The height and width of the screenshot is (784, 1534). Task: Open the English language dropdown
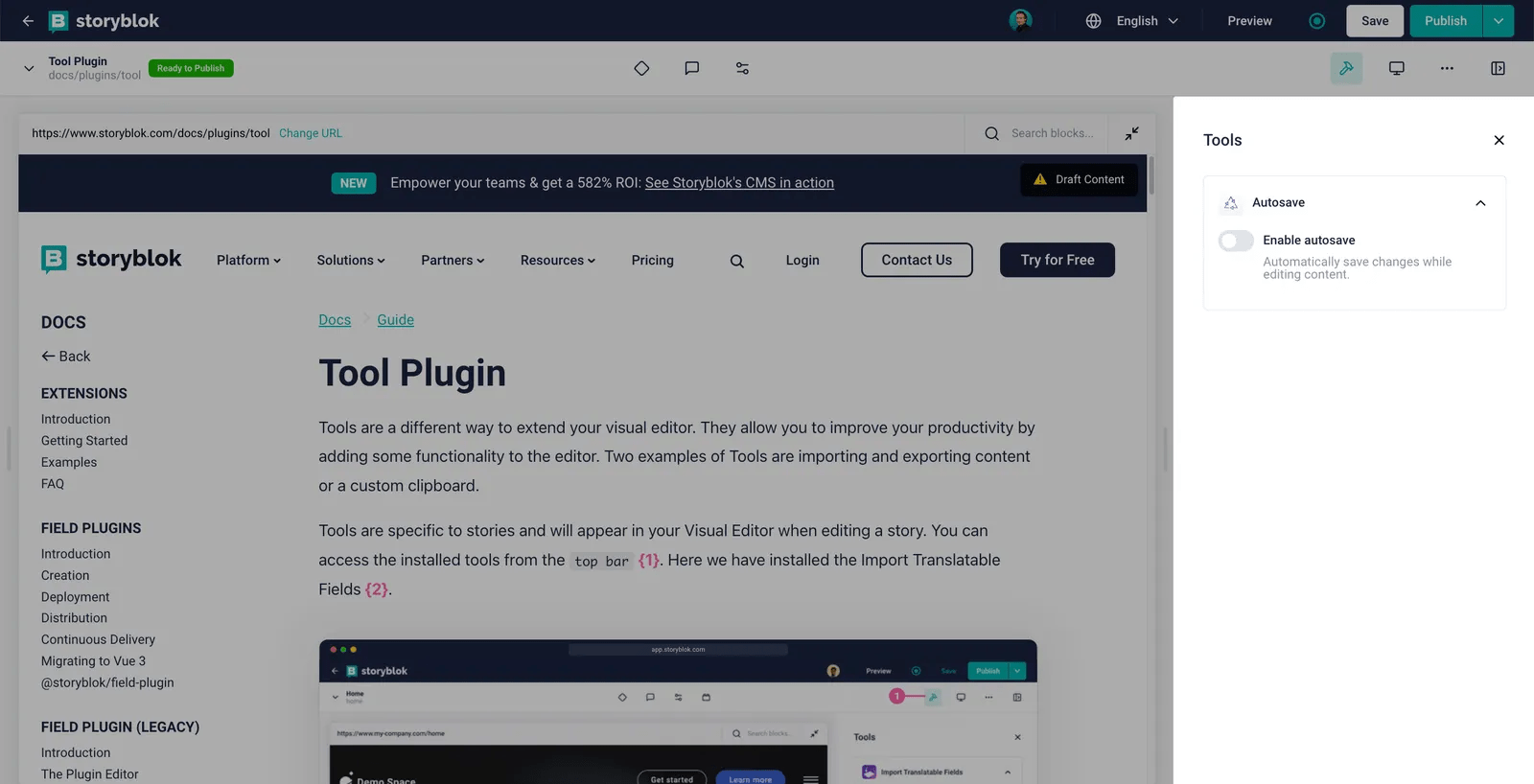click(x=1148, y=20)
